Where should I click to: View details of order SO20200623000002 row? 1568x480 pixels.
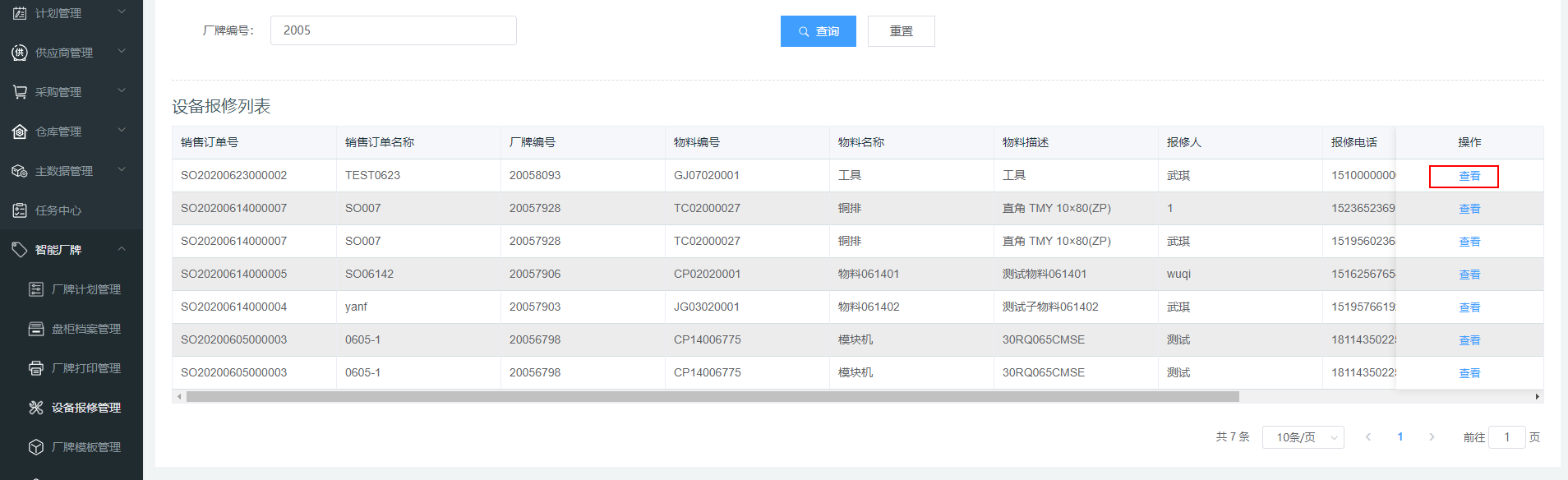click(x=1469, y=176)
